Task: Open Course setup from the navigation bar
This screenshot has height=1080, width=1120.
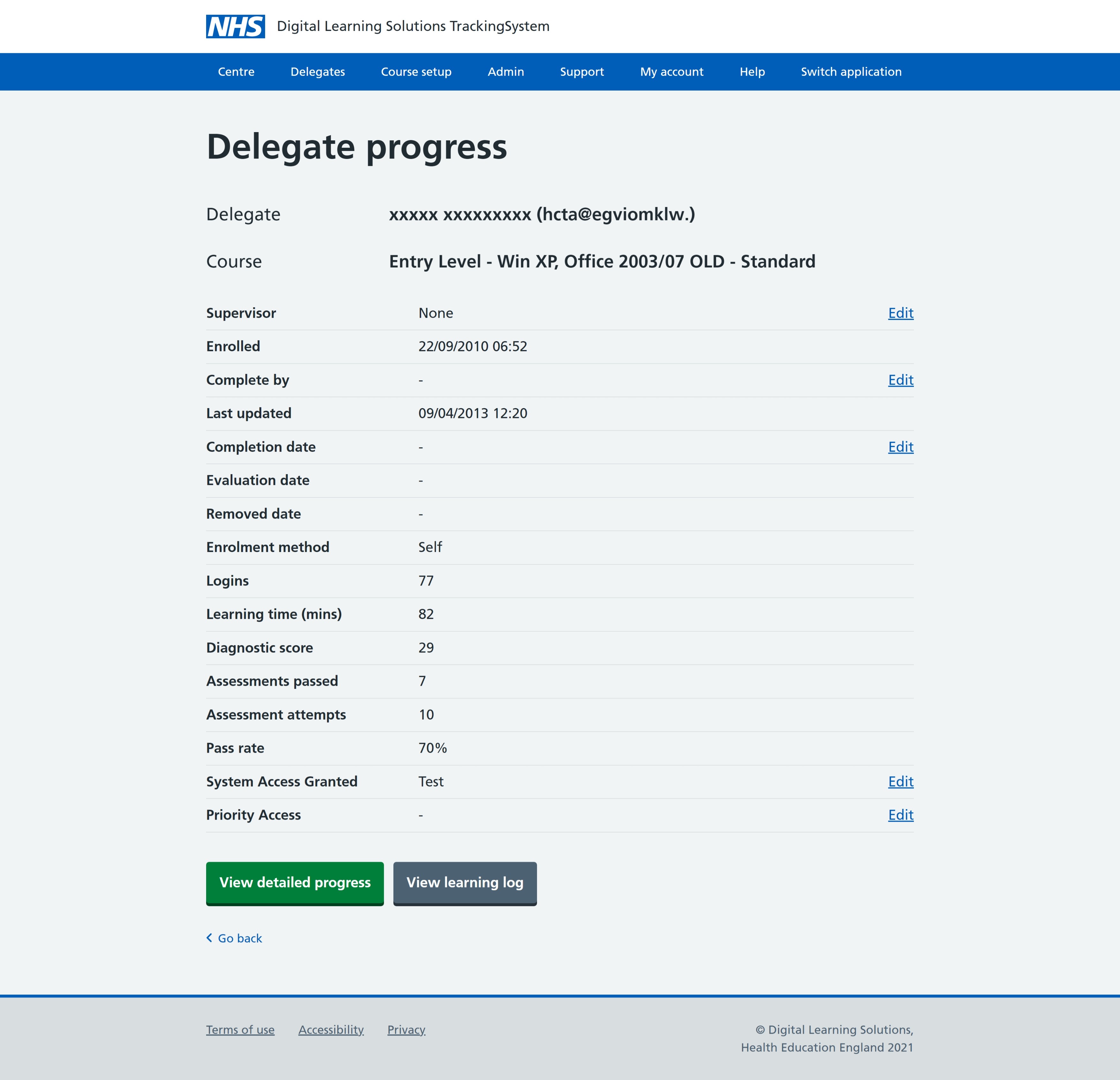Action: click(x=416, y=71)
